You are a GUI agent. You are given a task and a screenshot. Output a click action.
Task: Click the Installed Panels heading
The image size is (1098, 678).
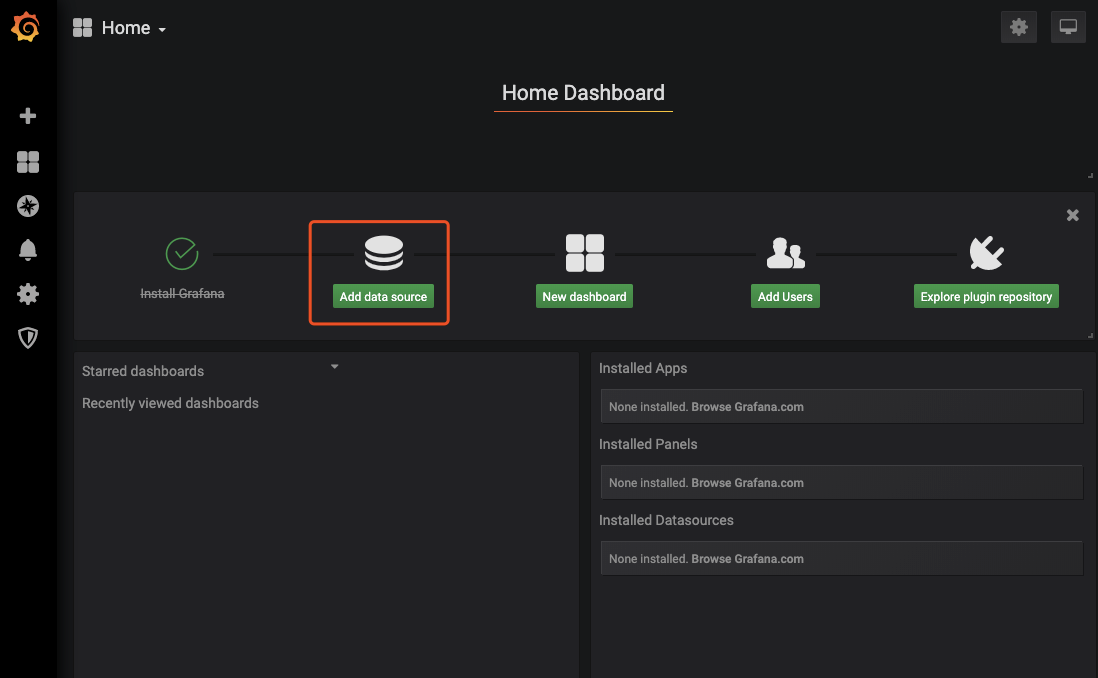point(648,444)
